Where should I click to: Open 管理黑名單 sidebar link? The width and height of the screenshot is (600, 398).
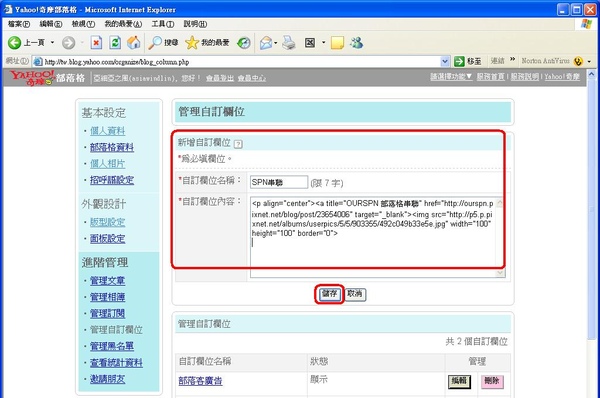(112, 346)
